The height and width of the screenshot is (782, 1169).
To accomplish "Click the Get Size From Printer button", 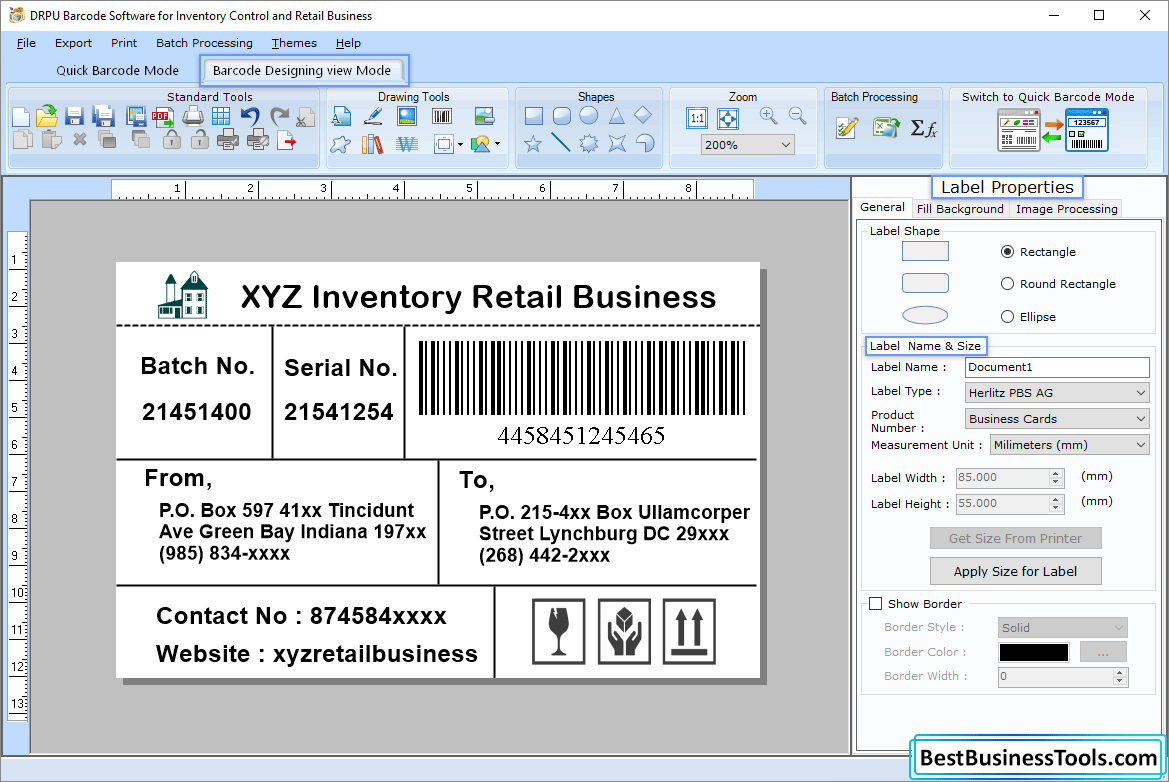I will point(1015,538).
